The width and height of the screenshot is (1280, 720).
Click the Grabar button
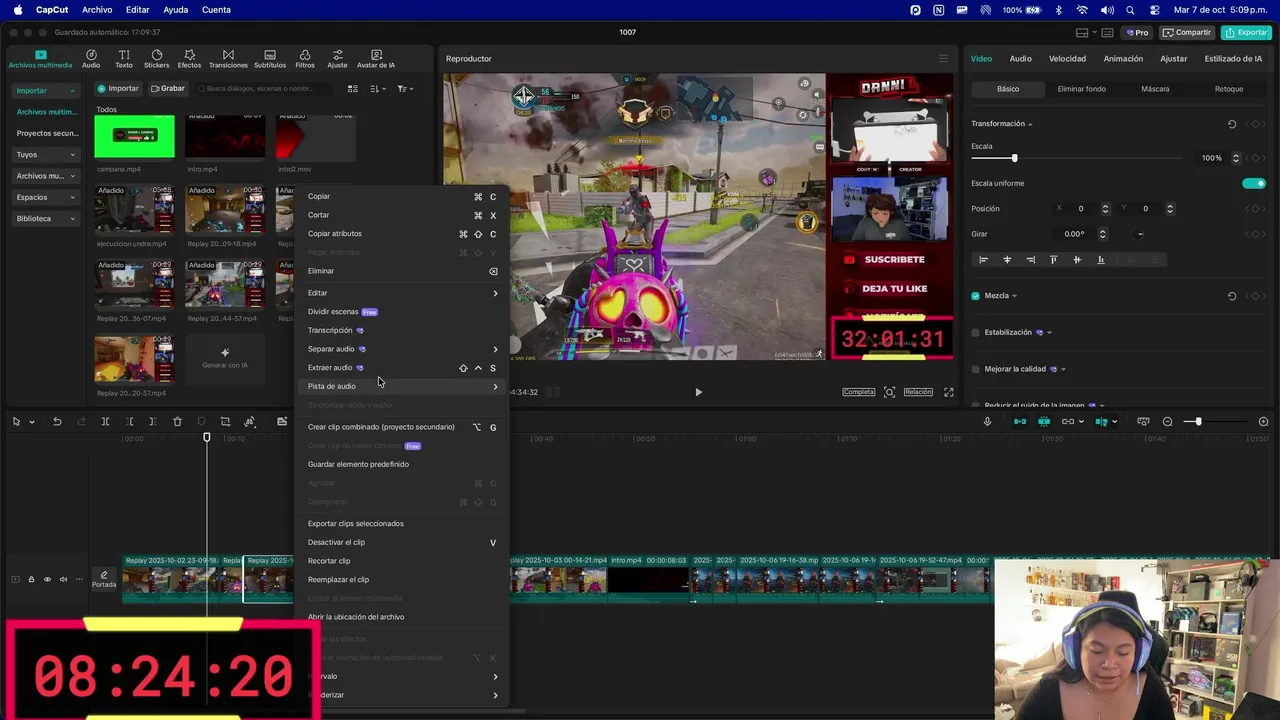click(x=168, y=89)
